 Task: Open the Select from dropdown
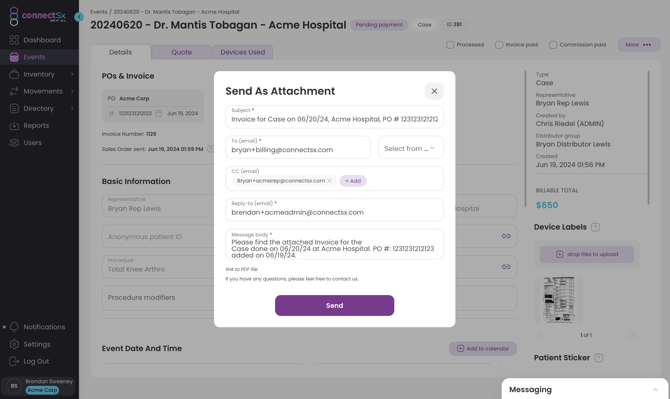[x=411, y=147]
